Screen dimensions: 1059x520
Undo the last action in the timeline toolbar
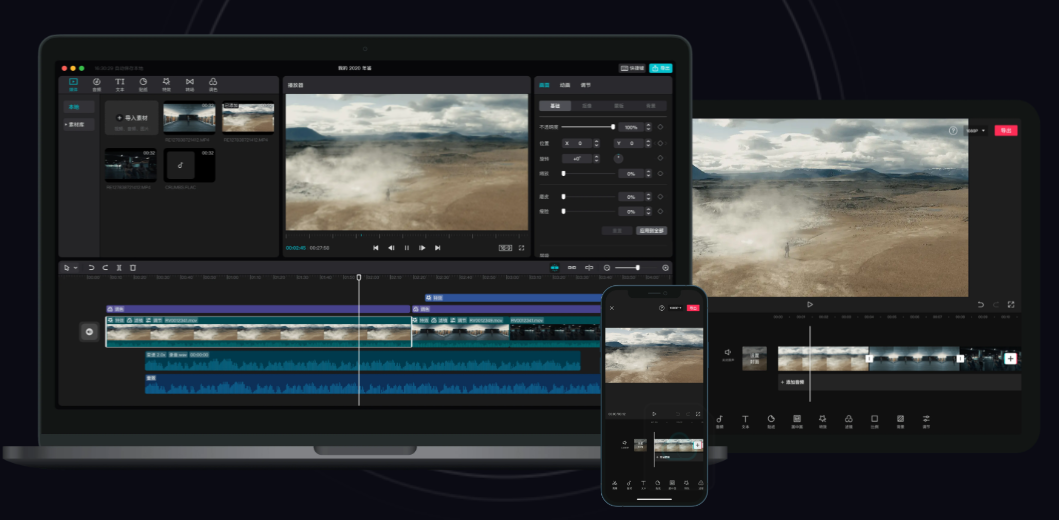click(91, 268)
